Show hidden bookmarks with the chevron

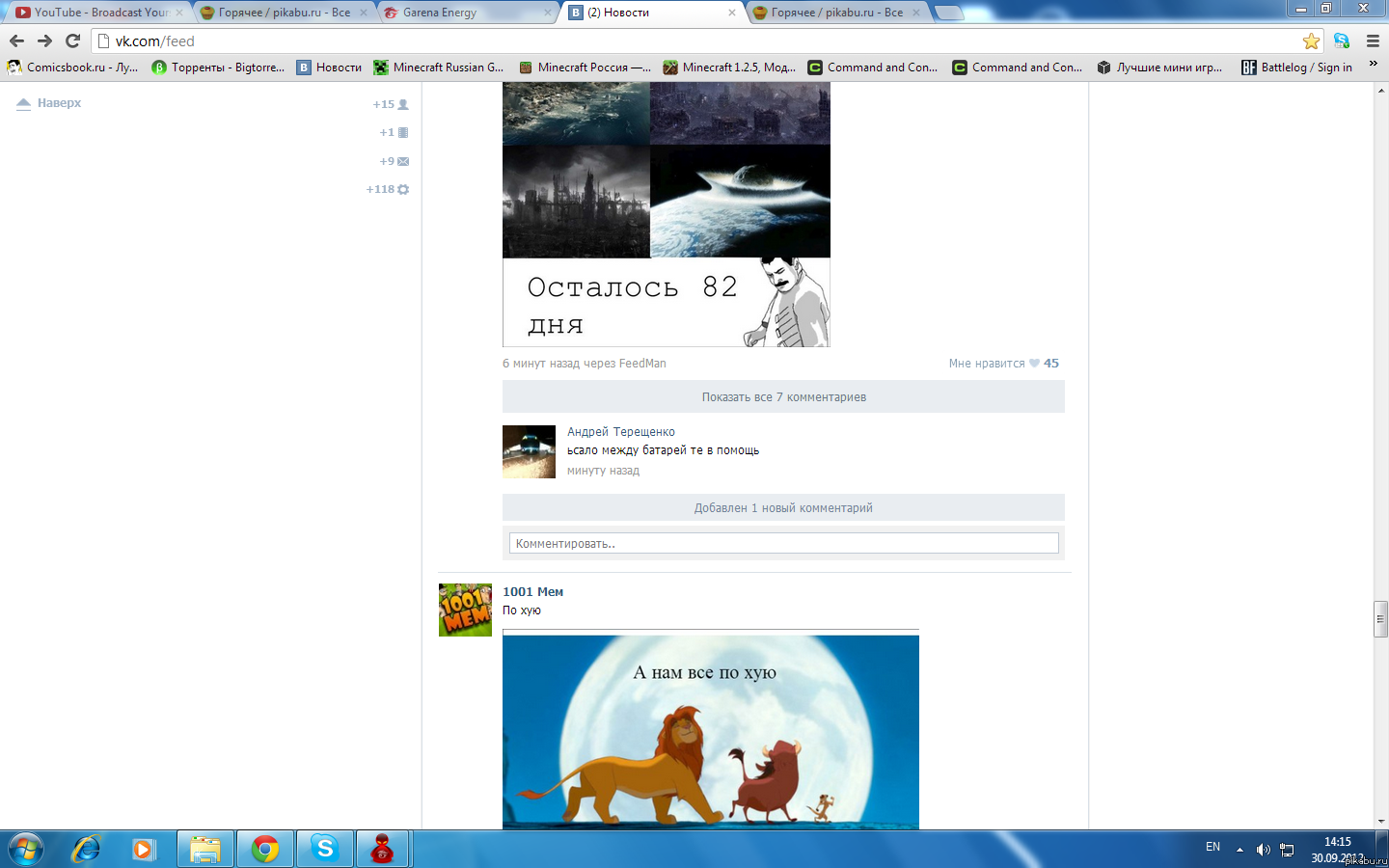(1374, 64)
